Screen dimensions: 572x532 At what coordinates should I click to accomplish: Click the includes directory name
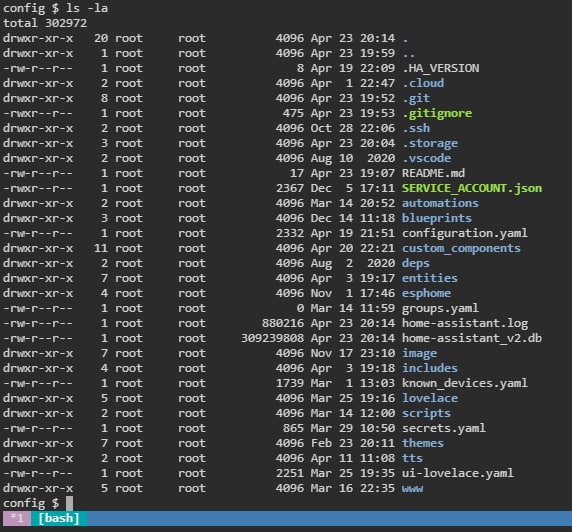click(430, 368)
